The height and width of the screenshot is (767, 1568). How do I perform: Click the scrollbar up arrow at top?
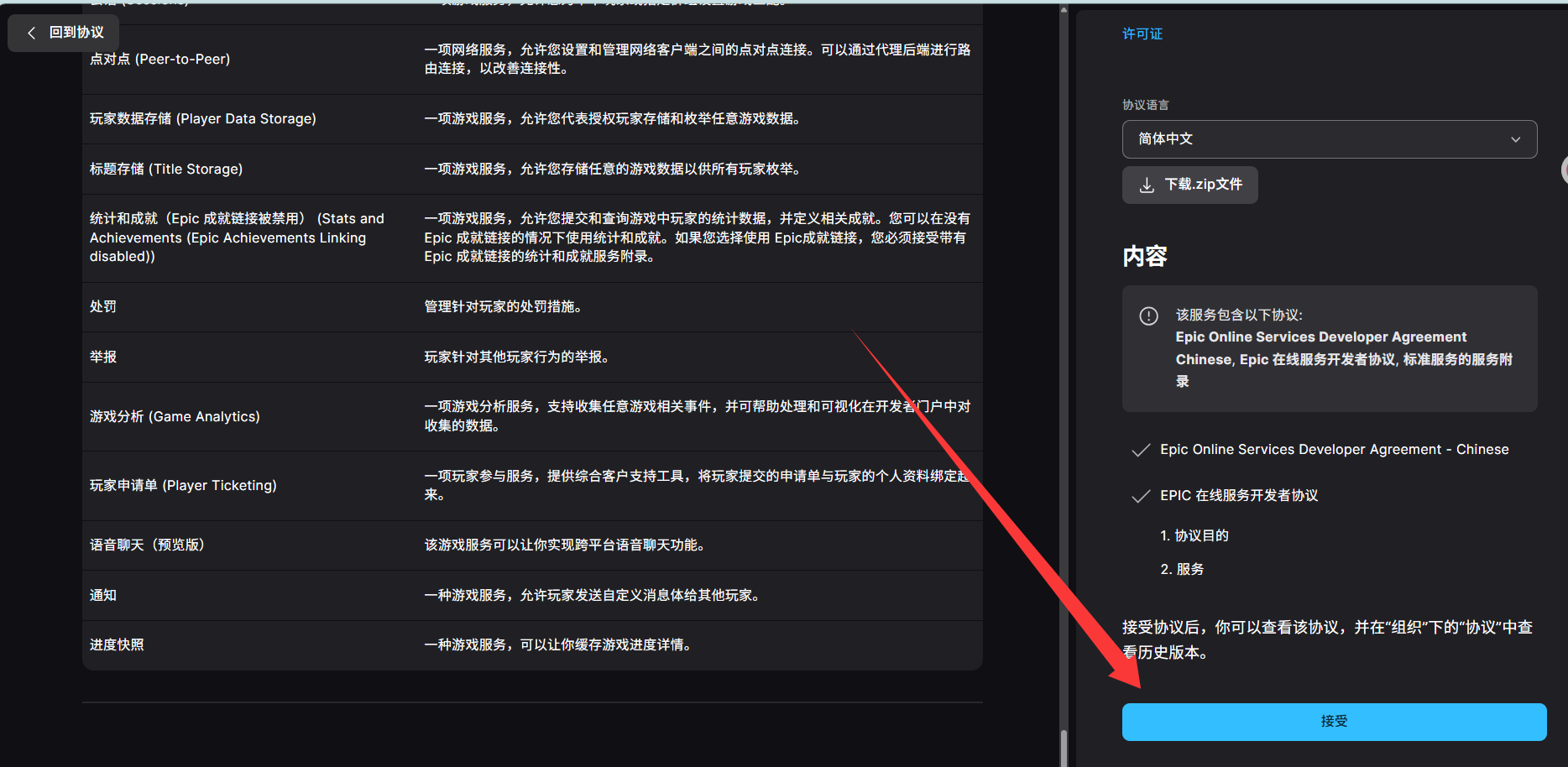pyautogui.click(x=1064, y=10)
